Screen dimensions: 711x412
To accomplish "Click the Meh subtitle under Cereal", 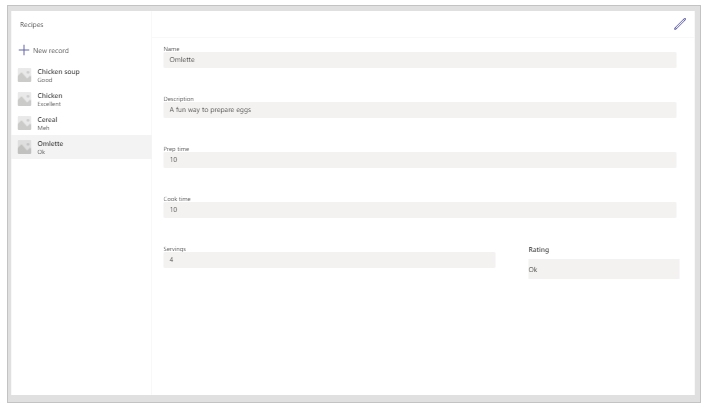I will coord(43,128).
